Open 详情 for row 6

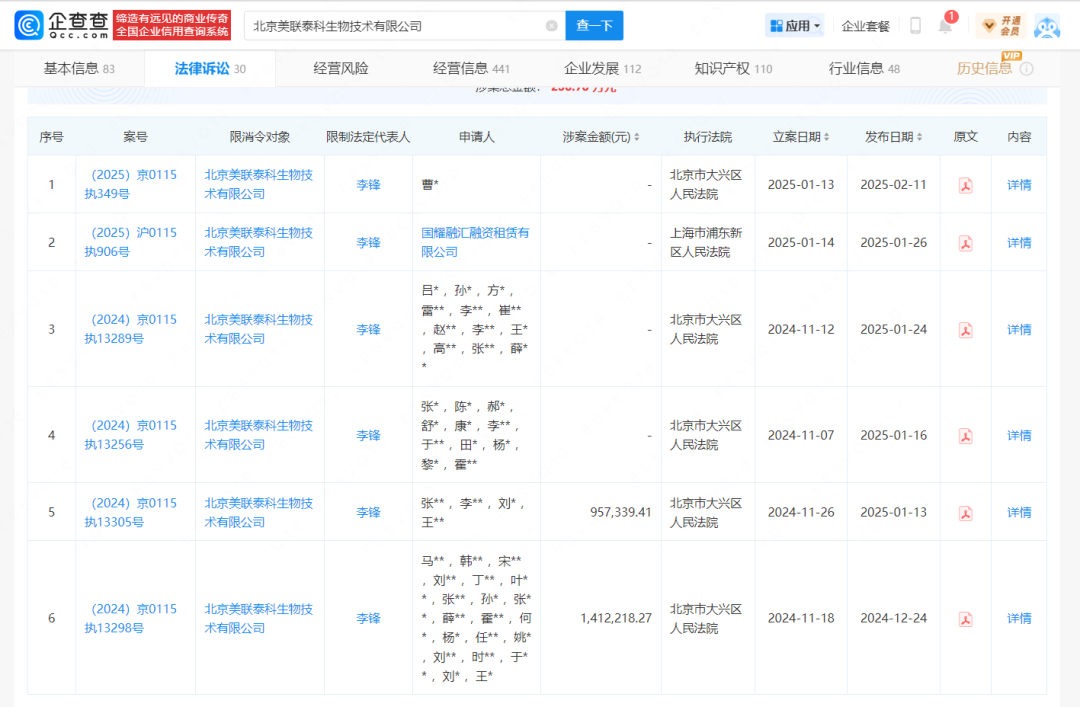click(1019, 618)
